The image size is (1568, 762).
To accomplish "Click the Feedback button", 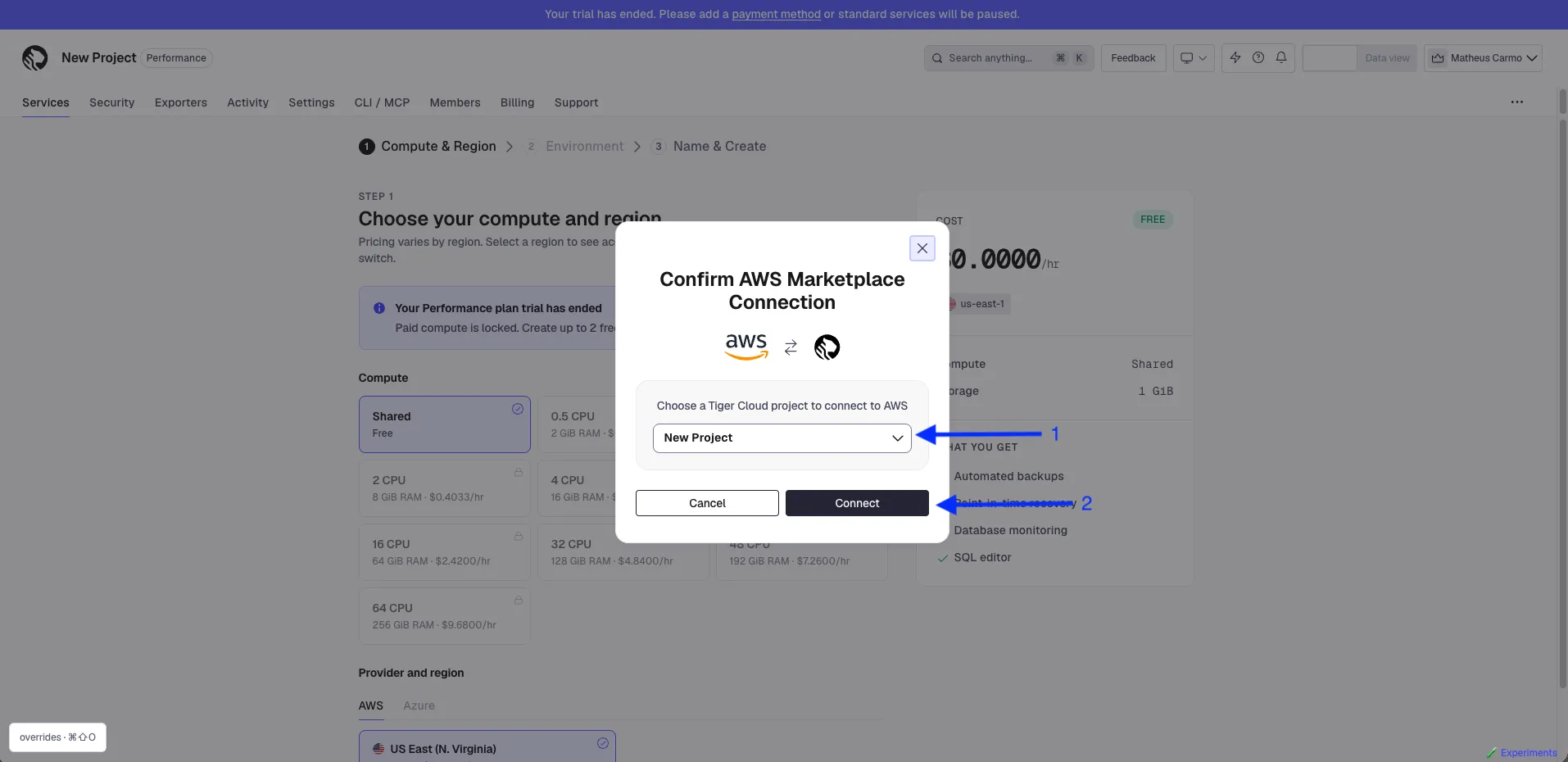I will pyautogui.click(x=1133, y=58).
